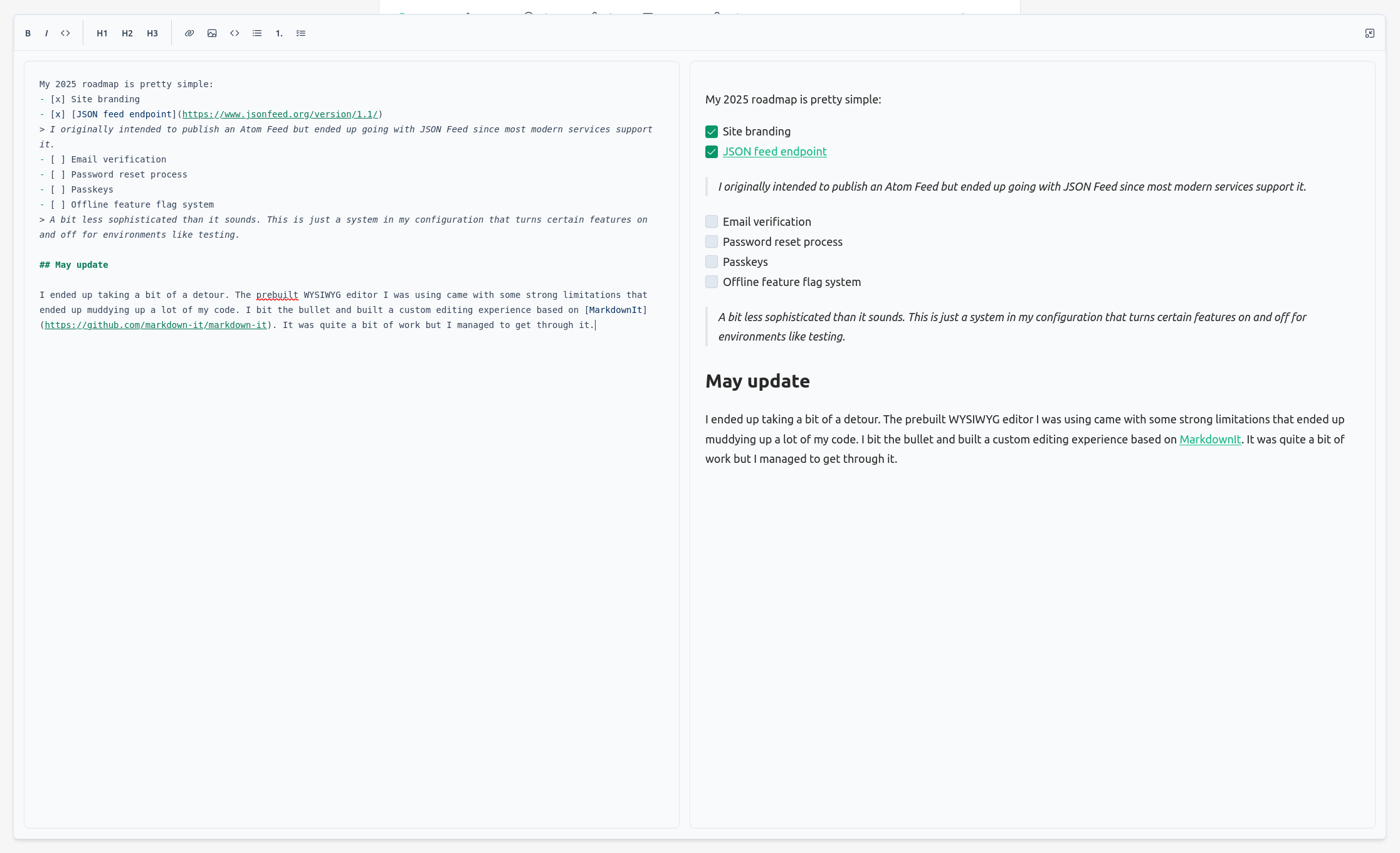Open the MarkdownIt link in preview

tap(1210, 439)
